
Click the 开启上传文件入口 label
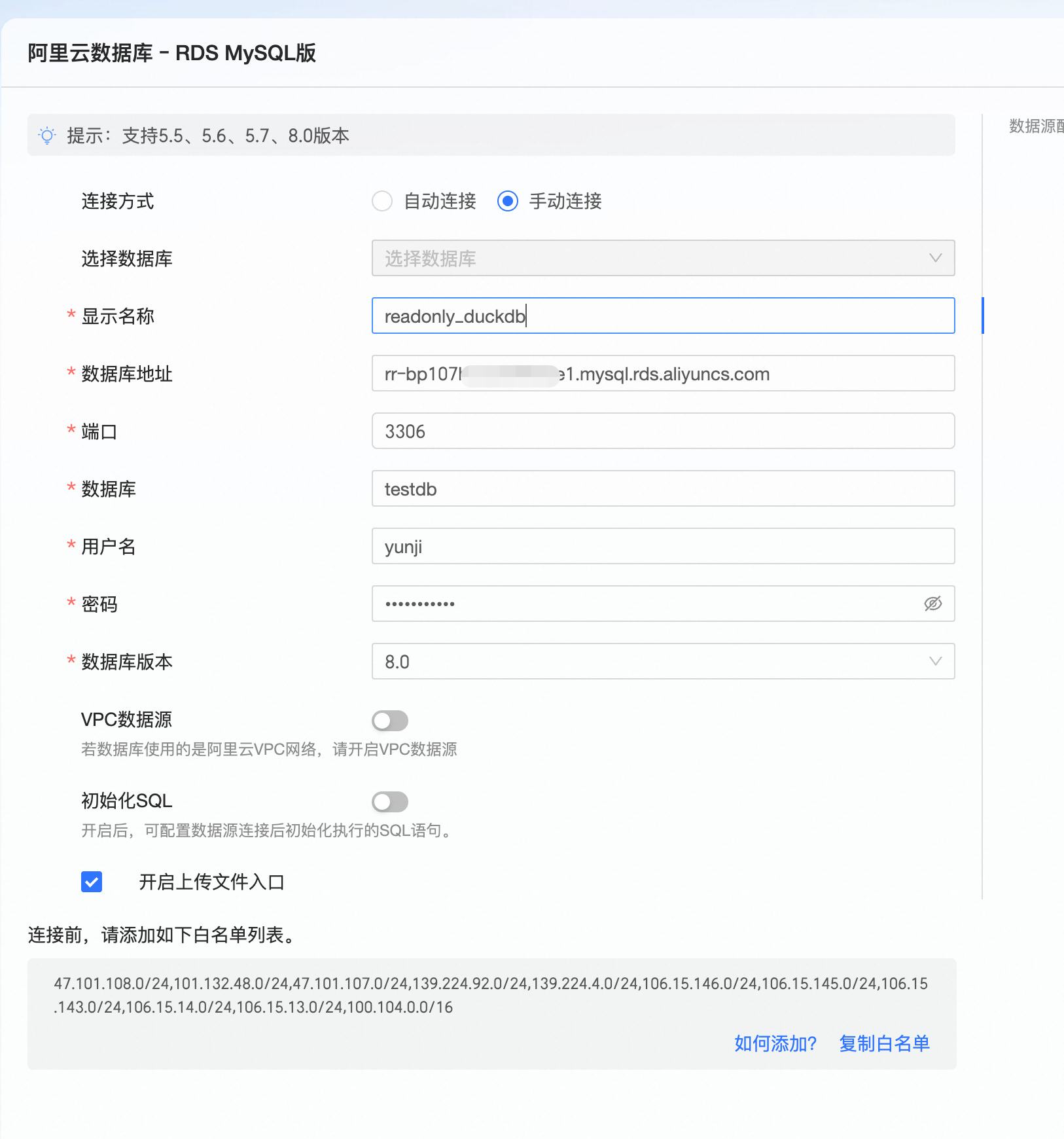pyautogui.click(x=211, y=882)
